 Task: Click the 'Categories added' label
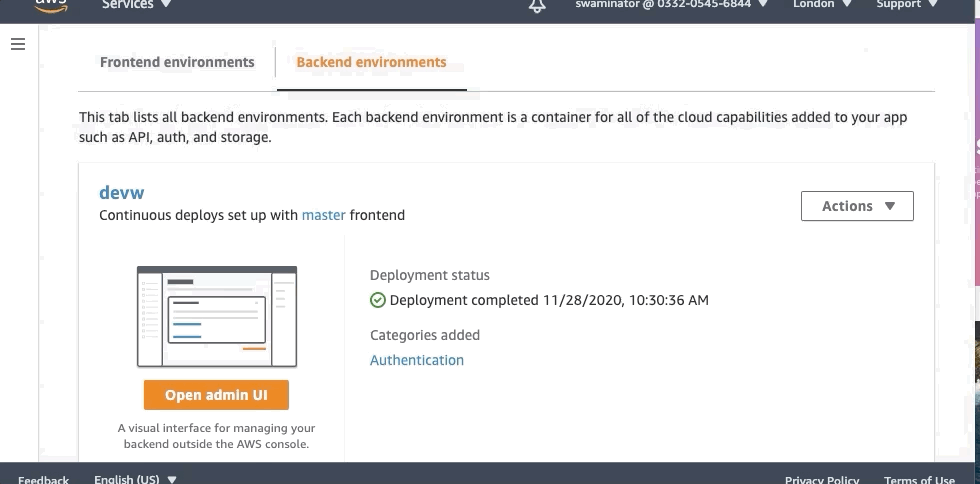425,335
